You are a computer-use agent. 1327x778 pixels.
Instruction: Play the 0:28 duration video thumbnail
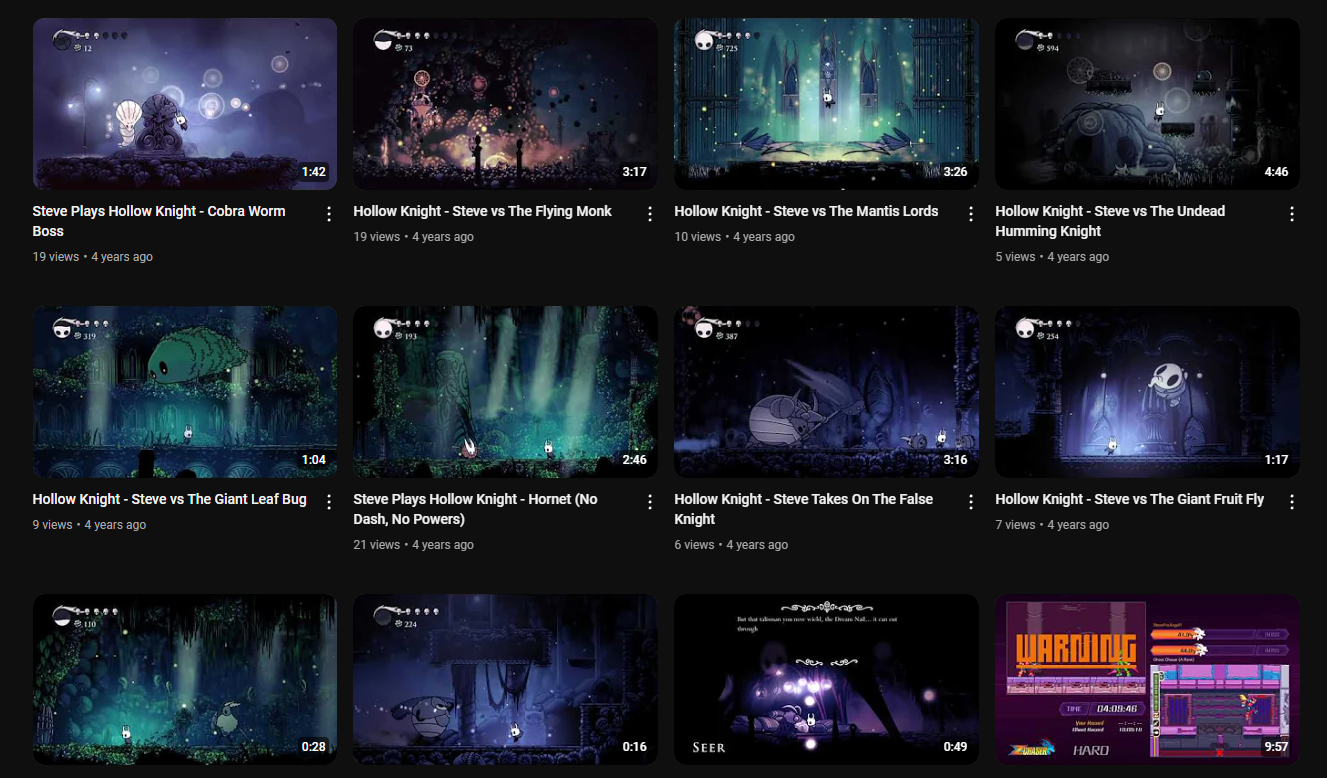185,680
